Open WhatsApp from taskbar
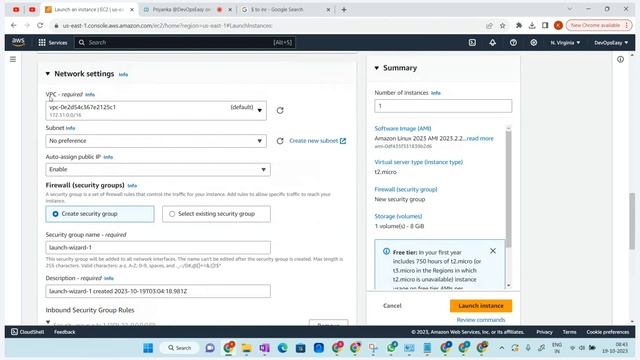 392,348
